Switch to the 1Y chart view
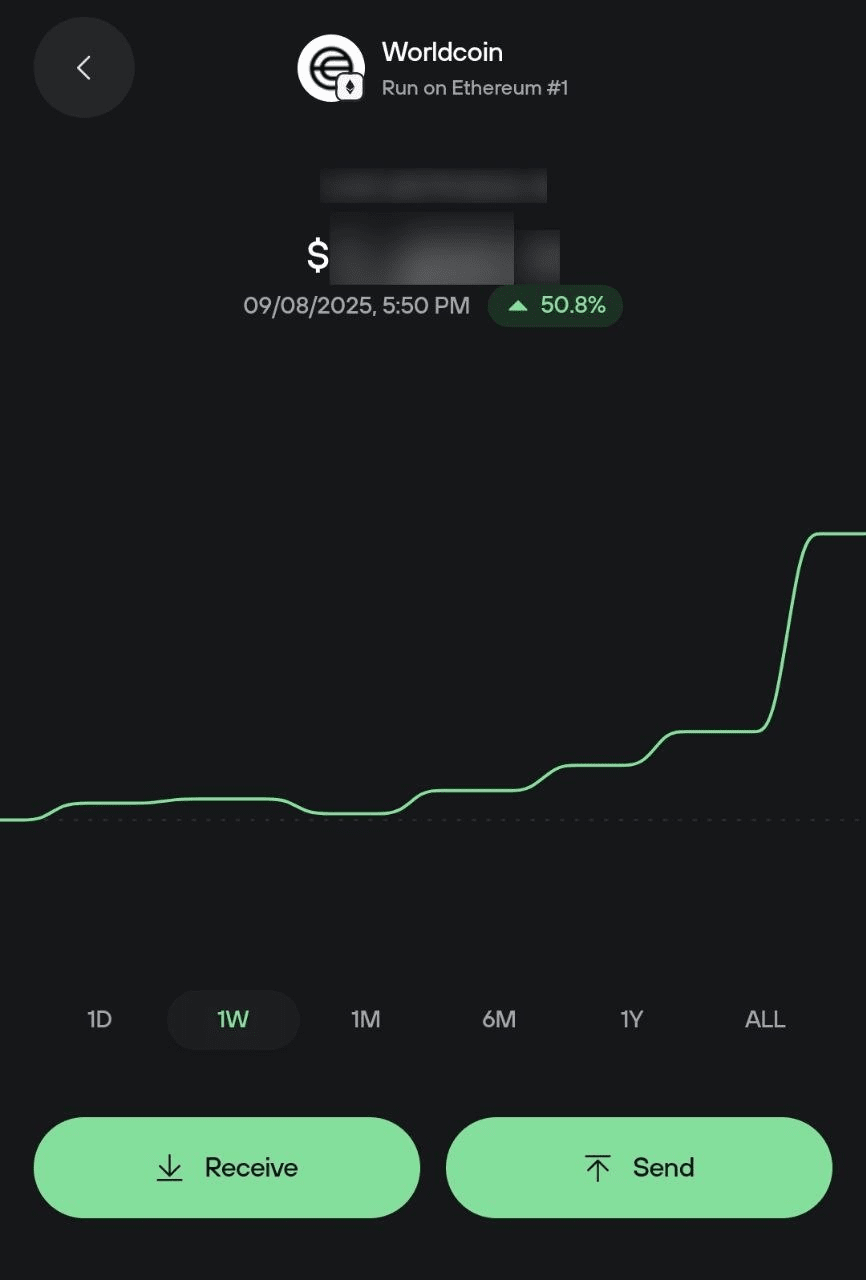 pos(632,1020)
